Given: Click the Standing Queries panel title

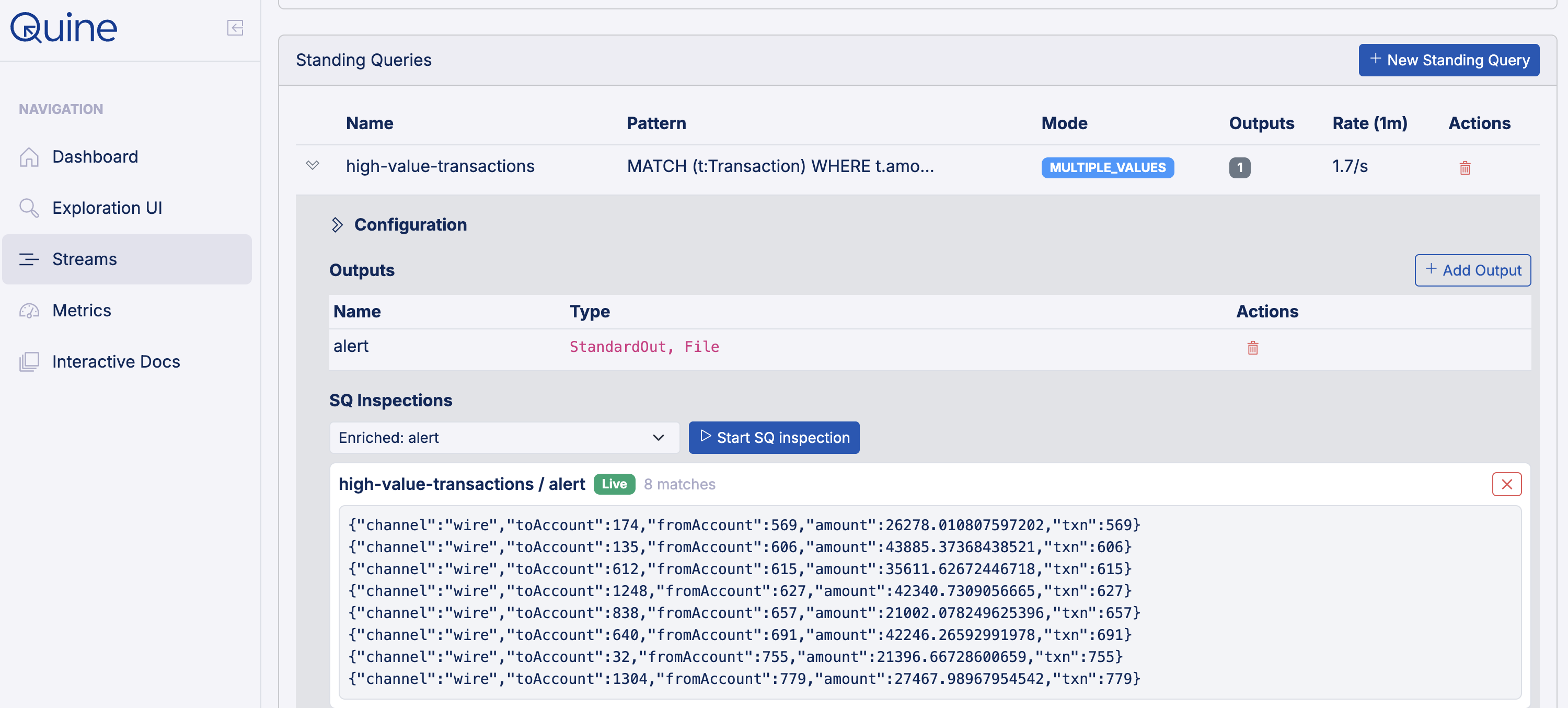Looking at the screenshot, I should (x=363, y=60).
